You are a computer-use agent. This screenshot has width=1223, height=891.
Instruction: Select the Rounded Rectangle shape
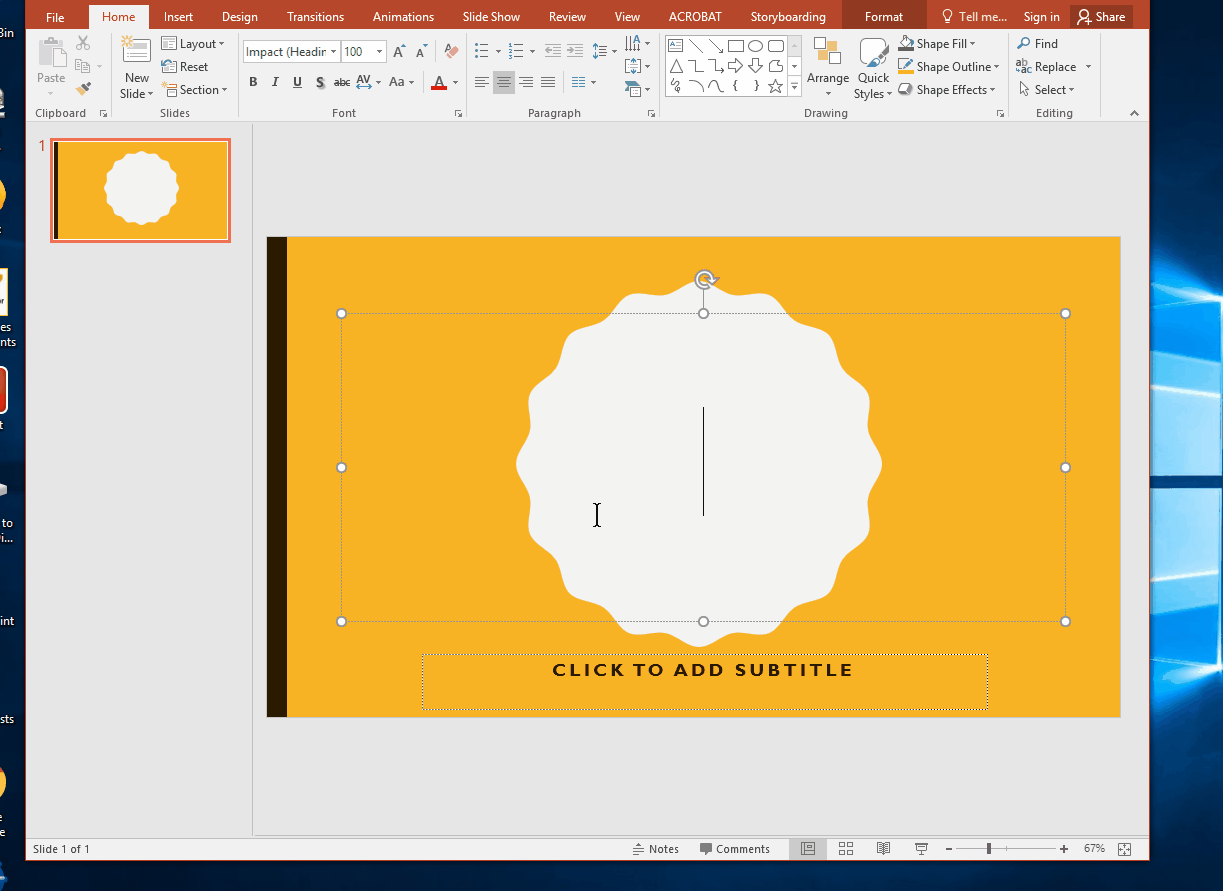[776, 46]
